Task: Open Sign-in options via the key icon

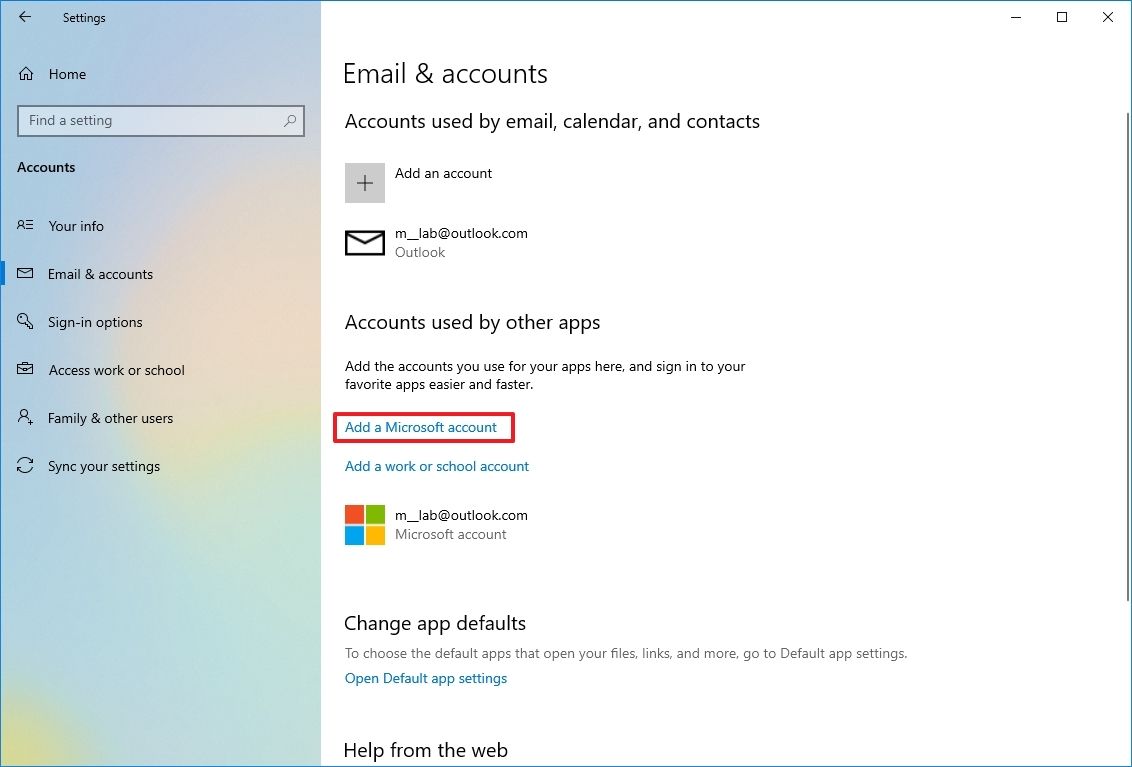Action: tap(24, 322)
